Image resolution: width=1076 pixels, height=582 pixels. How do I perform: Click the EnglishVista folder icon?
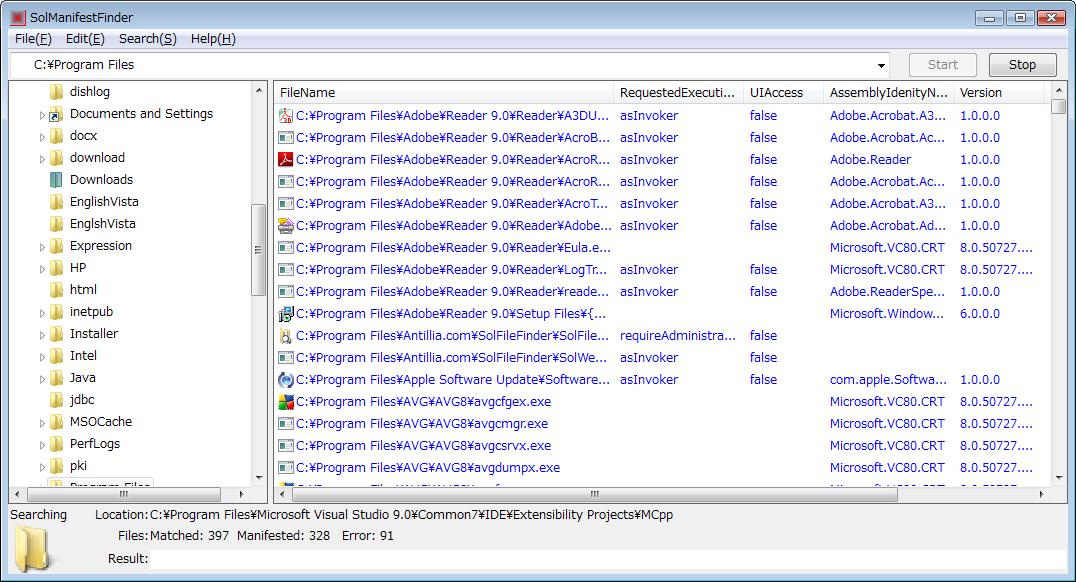[x=57, y=202]
